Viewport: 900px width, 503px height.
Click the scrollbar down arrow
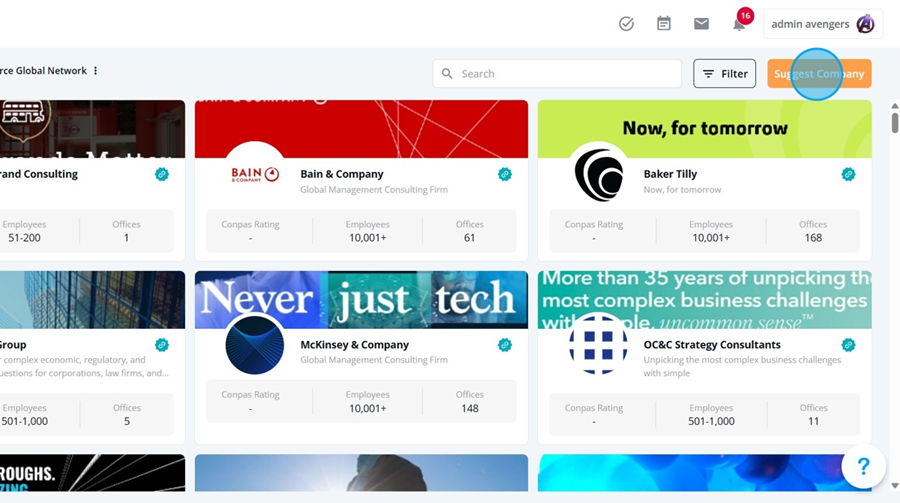coord(895,486)
